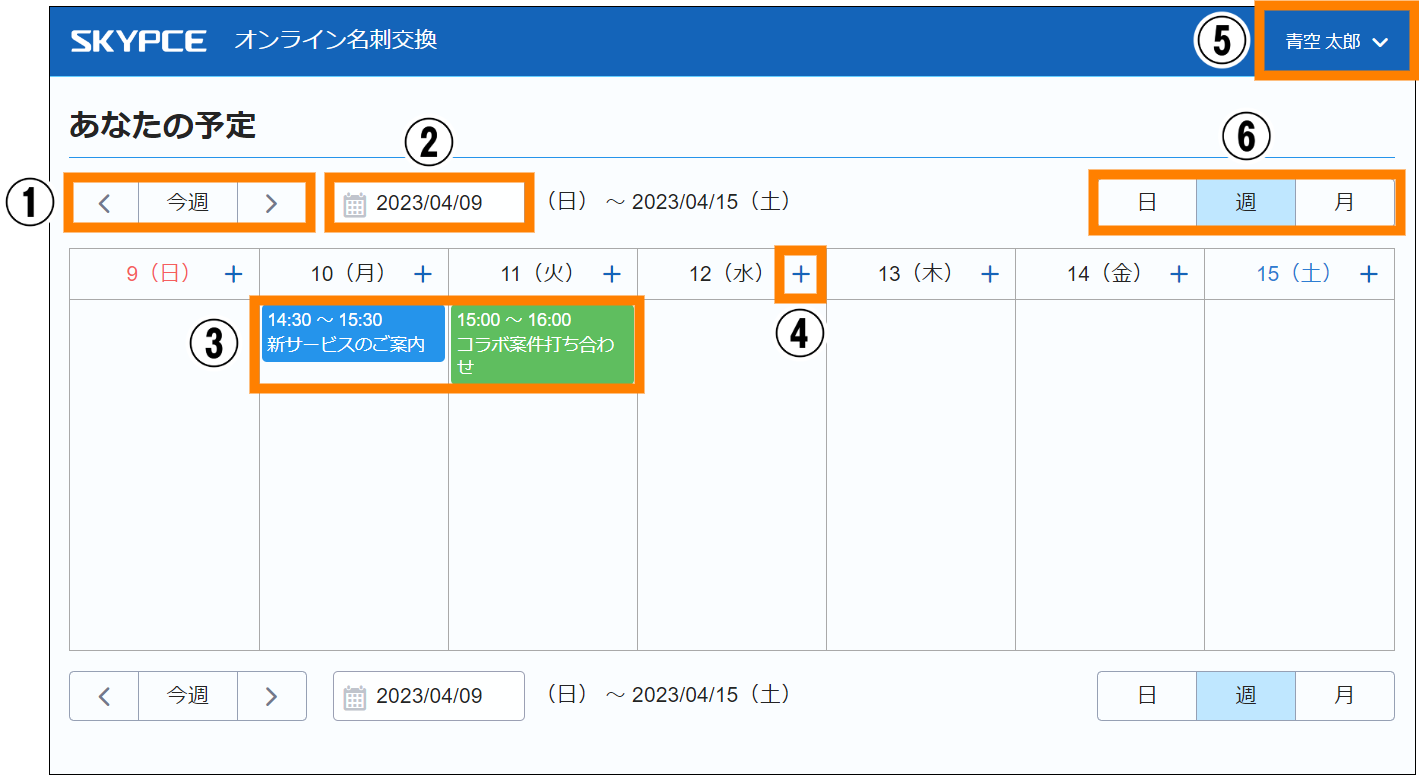
Task: Add an event on Friday the 14th
Action: [1179, 274]
